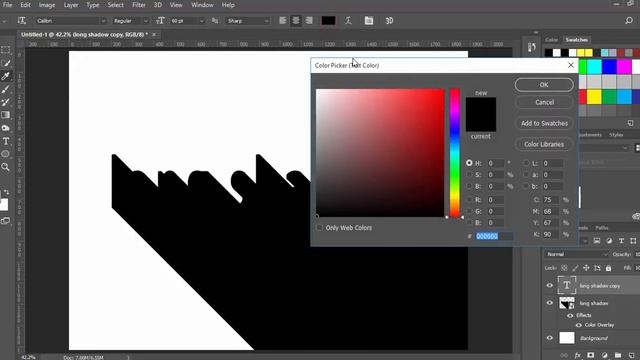Click Lock image pixels brush icon
This screenshot has width=640, height=360.
tap(575, 268)
